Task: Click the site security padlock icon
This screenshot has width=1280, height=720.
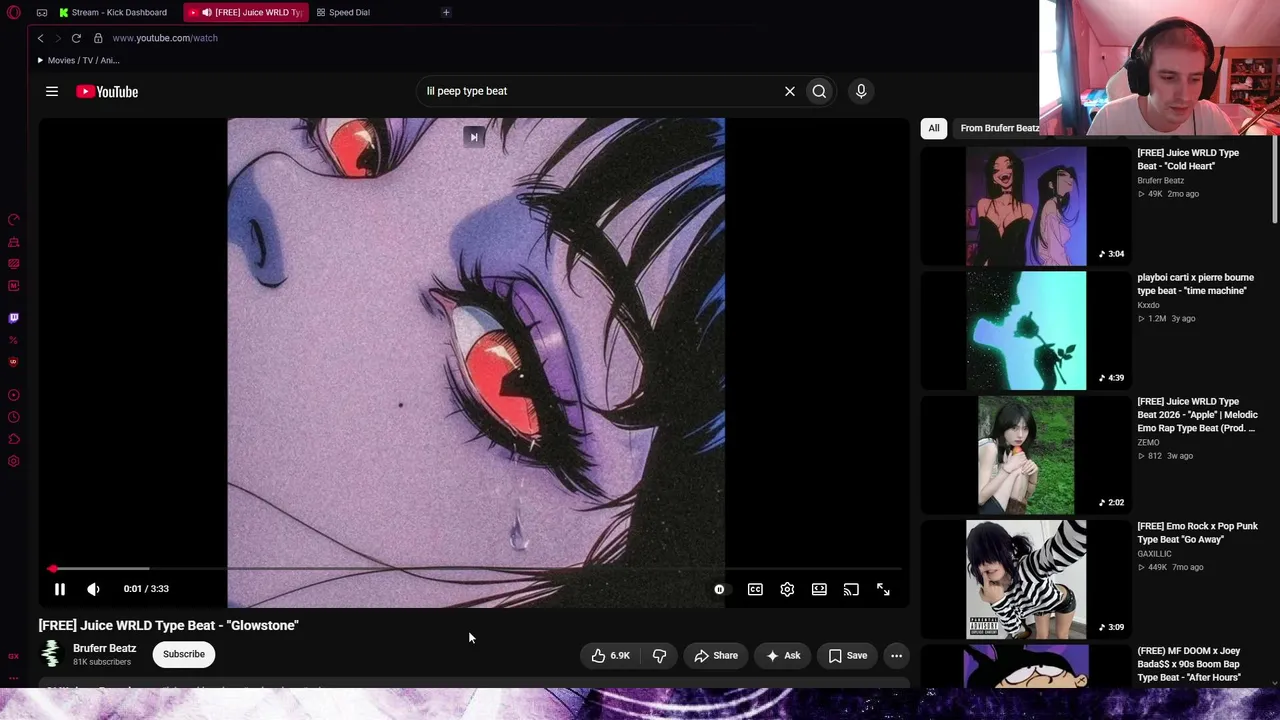Action: 98,38
